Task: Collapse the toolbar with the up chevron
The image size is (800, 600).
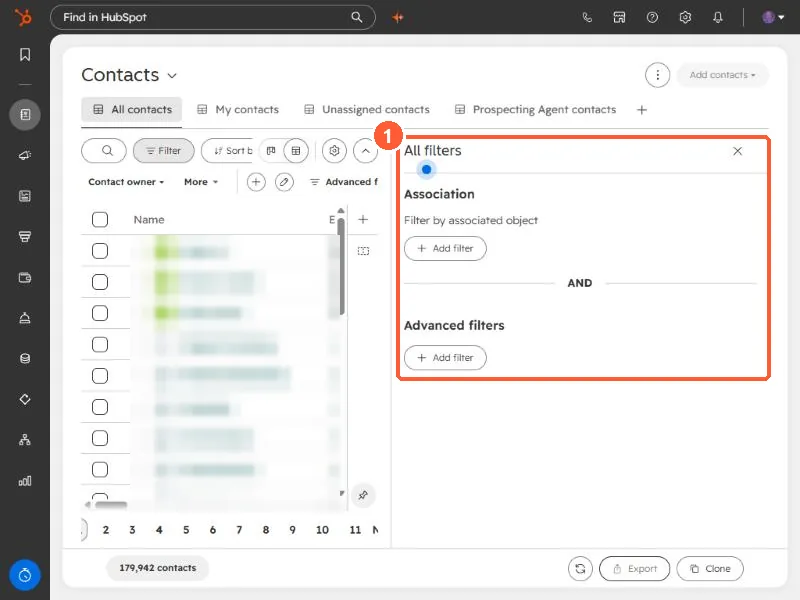Action: click(x=365, y=151)
